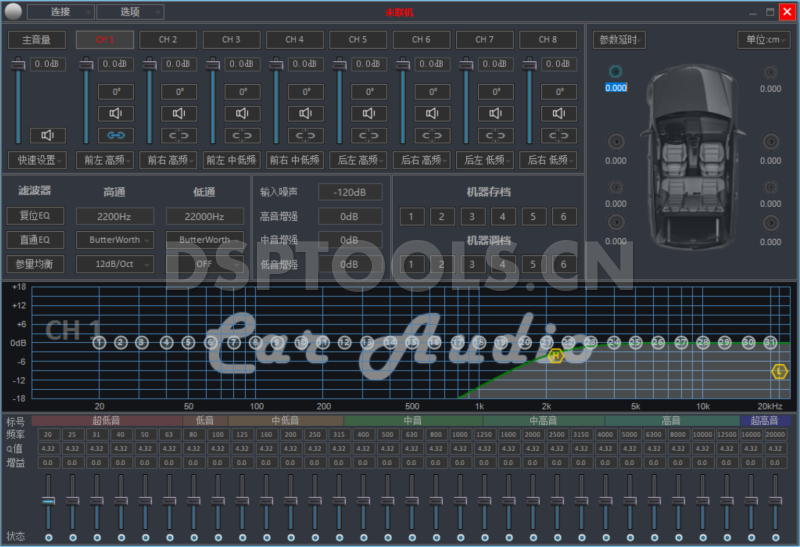This screenshot has width=800, height=547.
Task: Toggle CH 1 link chain icon
Action: pos(116,135)
